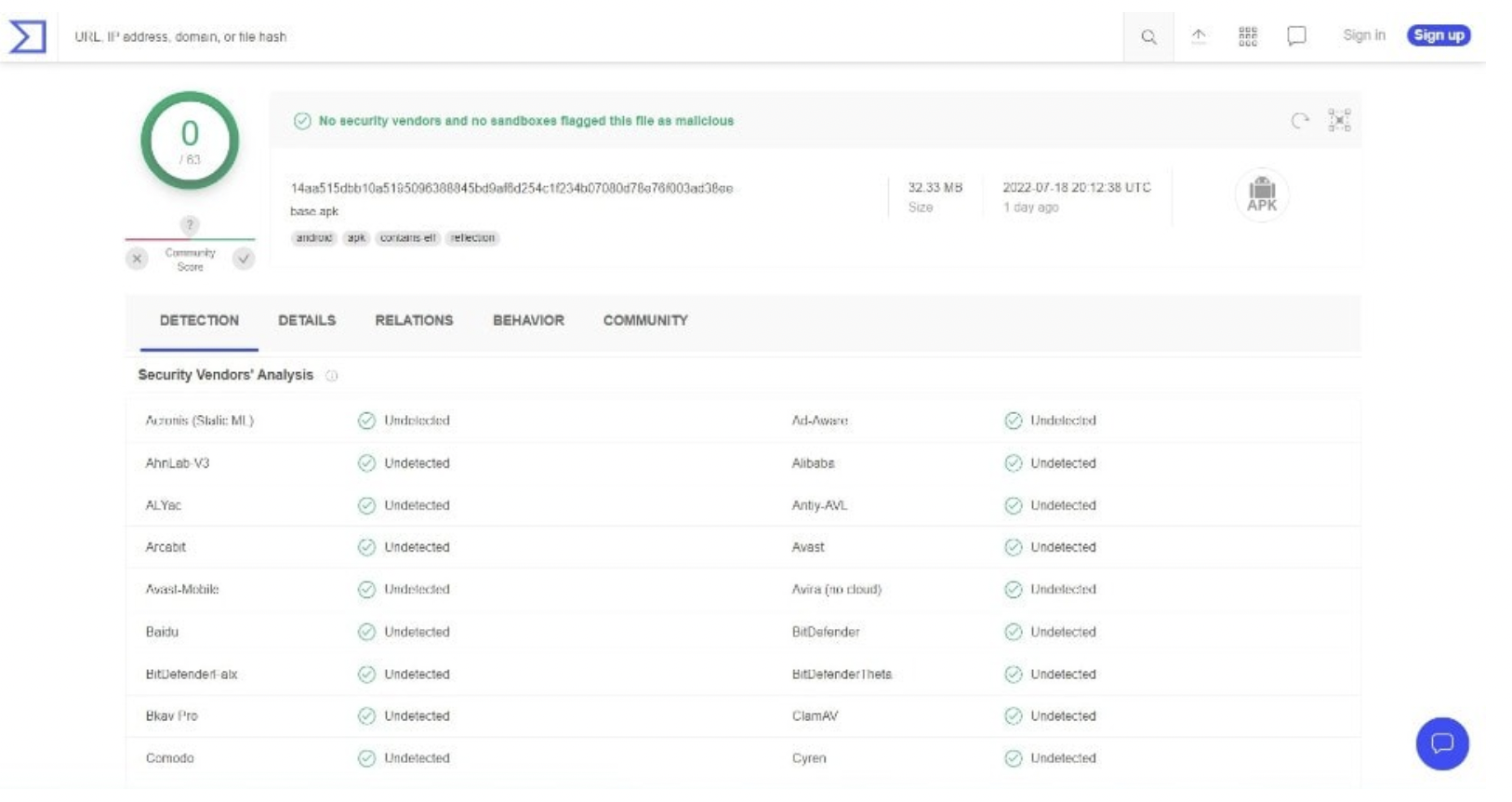Vote malicious with the X icon

click(137, 259)
